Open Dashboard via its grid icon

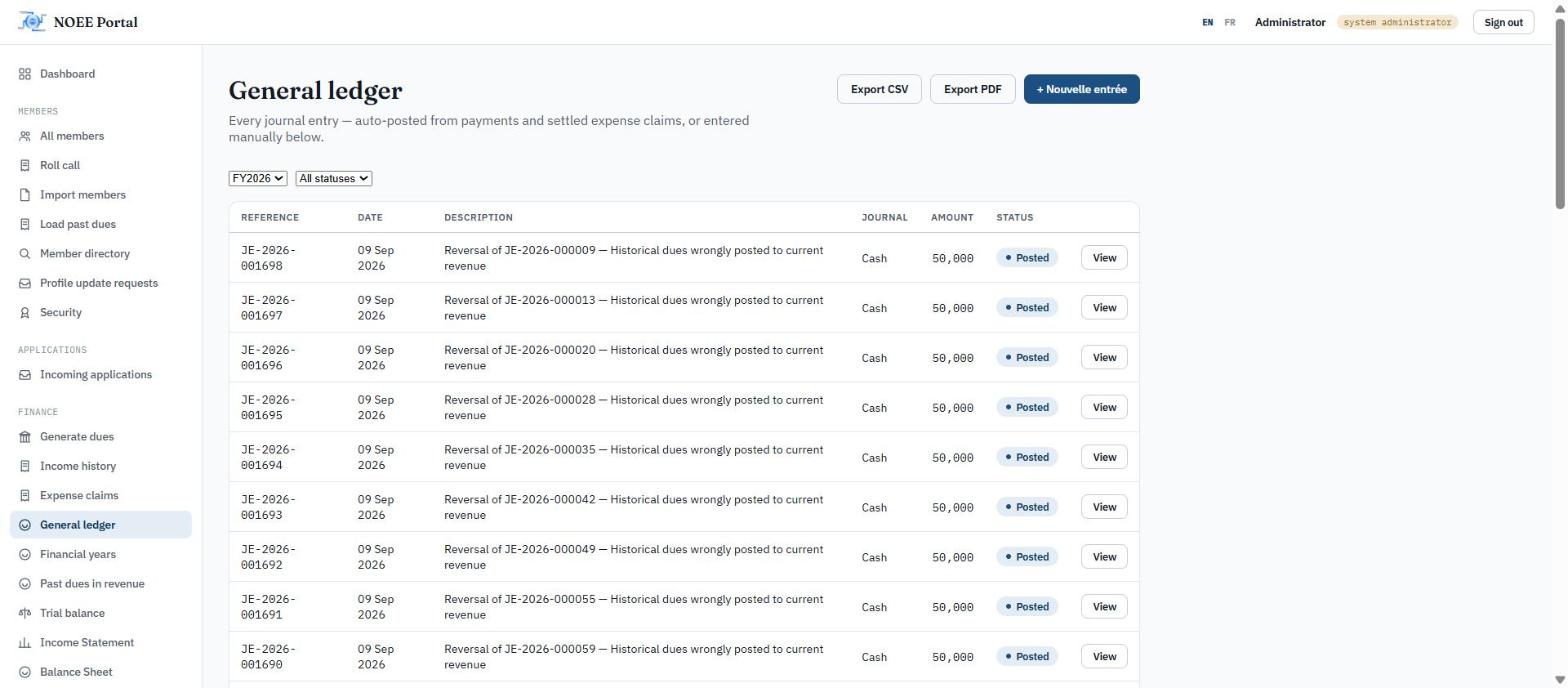(x=25, y=74)
